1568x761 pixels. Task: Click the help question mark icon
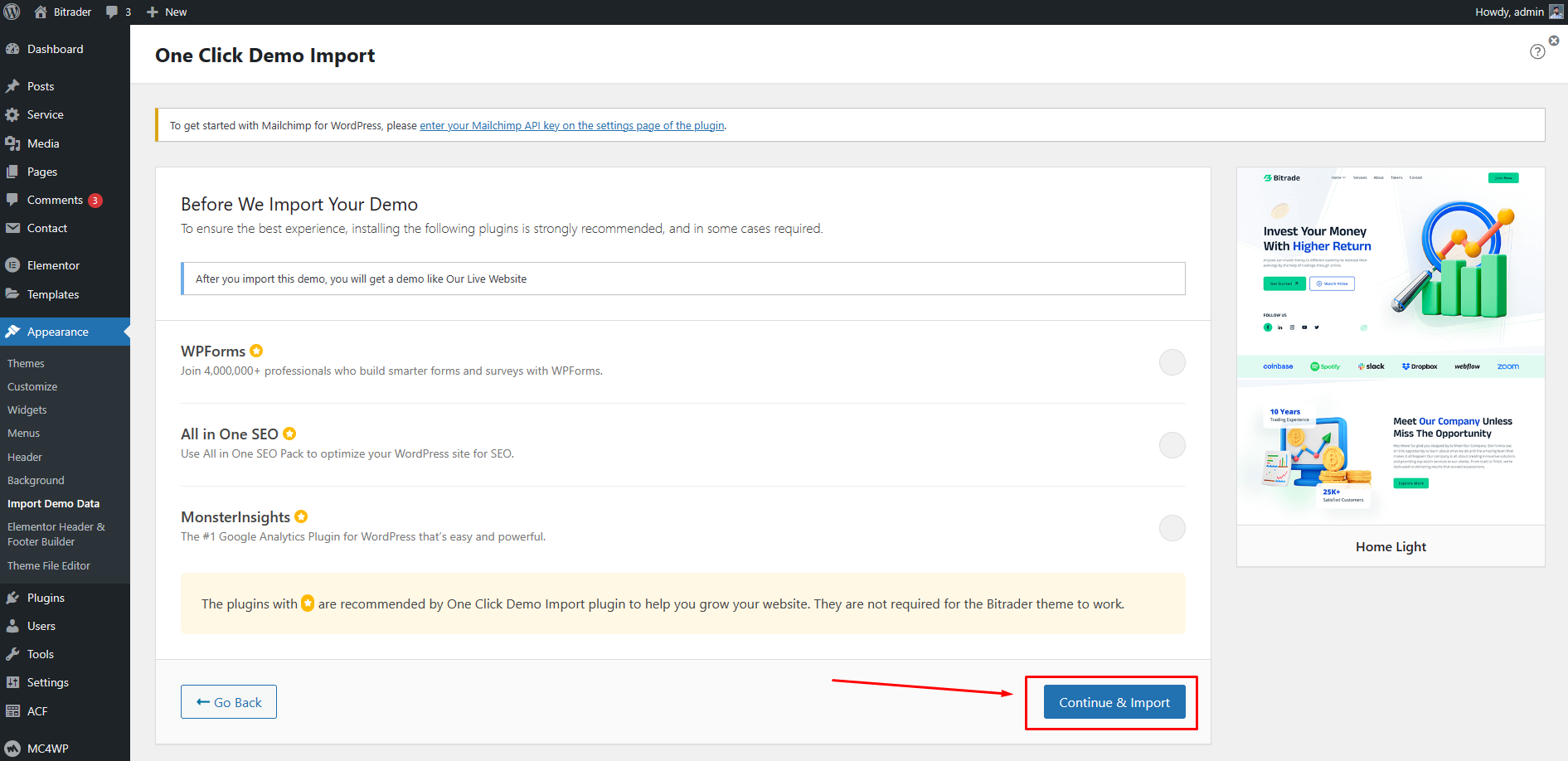point(1537,52)
